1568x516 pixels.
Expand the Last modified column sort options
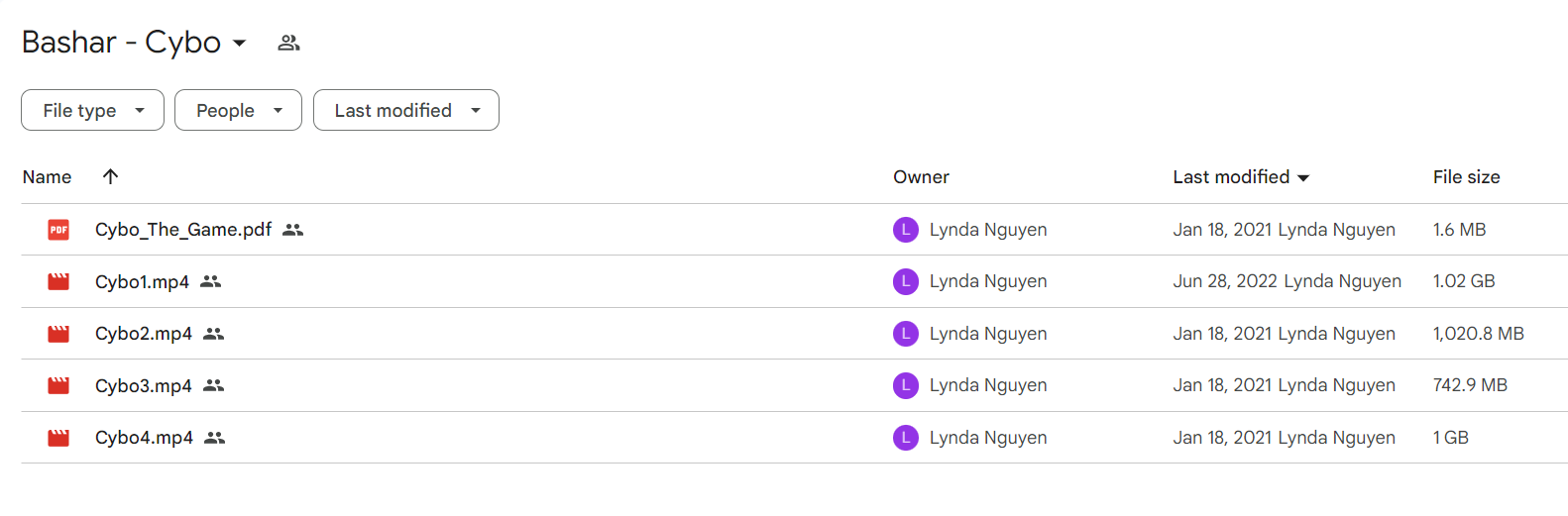(x=1303, y=178)
